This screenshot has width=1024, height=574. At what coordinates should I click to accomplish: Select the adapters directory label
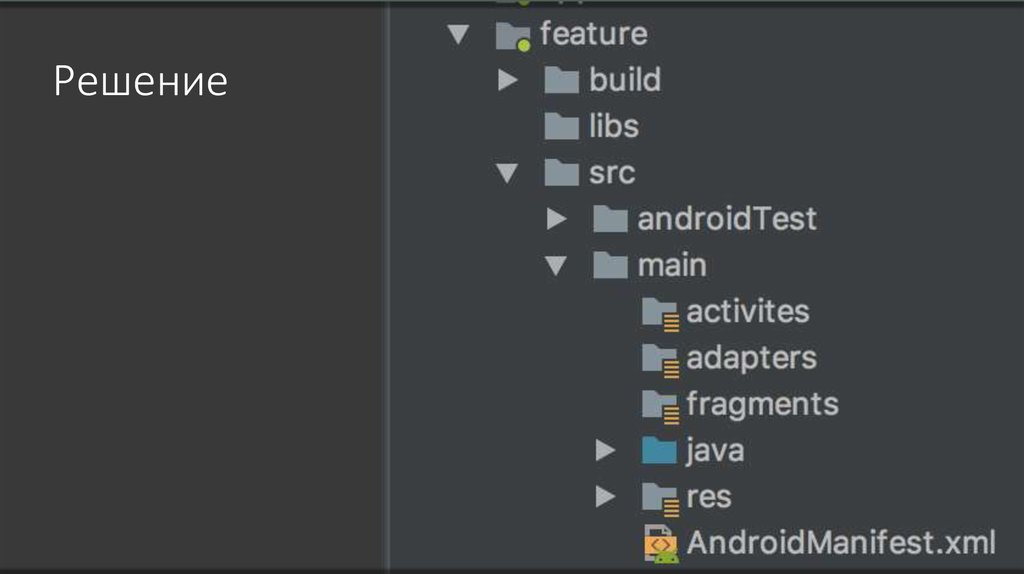pos(751,358)
